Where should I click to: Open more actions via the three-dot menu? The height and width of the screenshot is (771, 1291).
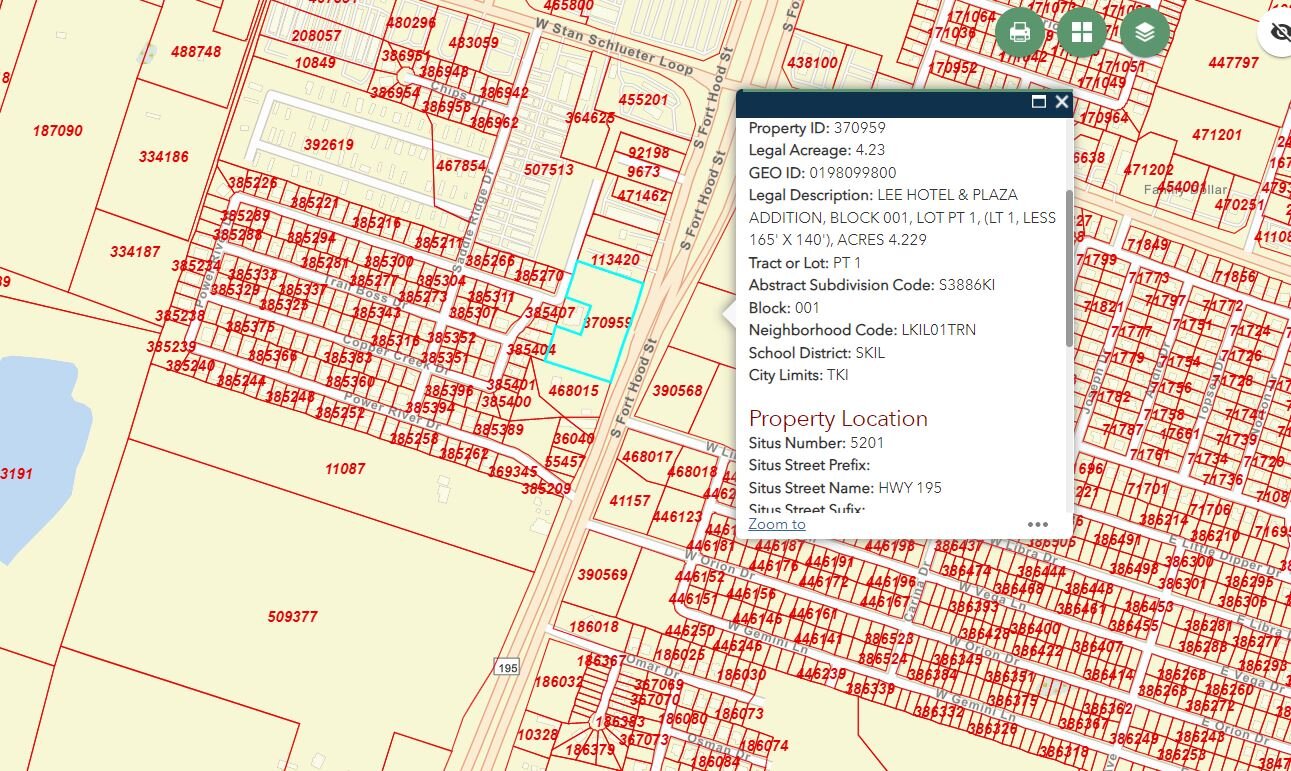coord(1038,524)
